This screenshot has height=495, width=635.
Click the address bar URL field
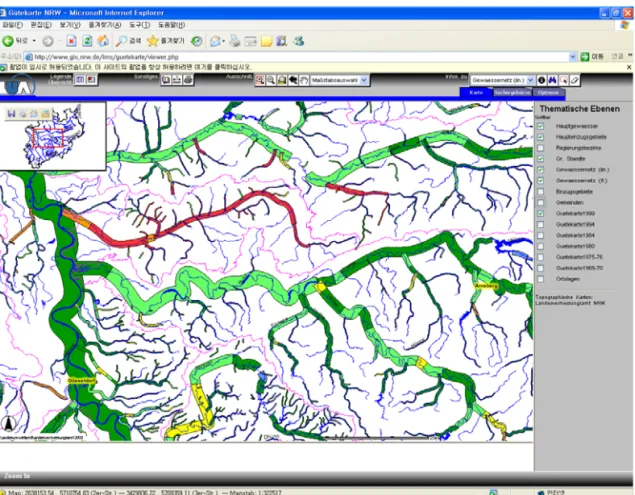click(x=298, y=57)
